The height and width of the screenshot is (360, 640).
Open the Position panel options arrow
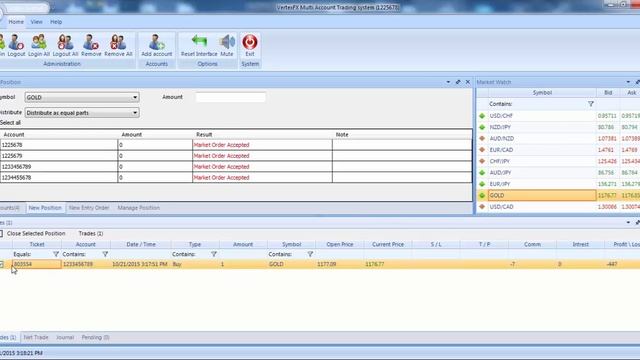(448, 82)
